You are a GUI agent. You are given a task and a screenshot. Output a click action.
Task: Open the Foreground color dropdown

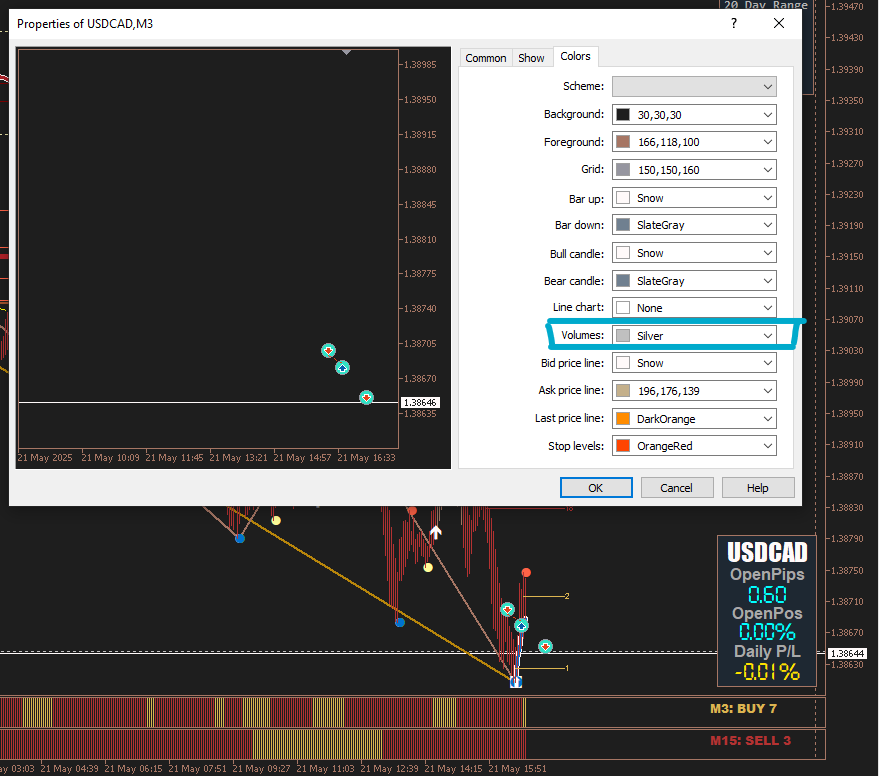tap(694, 142)
